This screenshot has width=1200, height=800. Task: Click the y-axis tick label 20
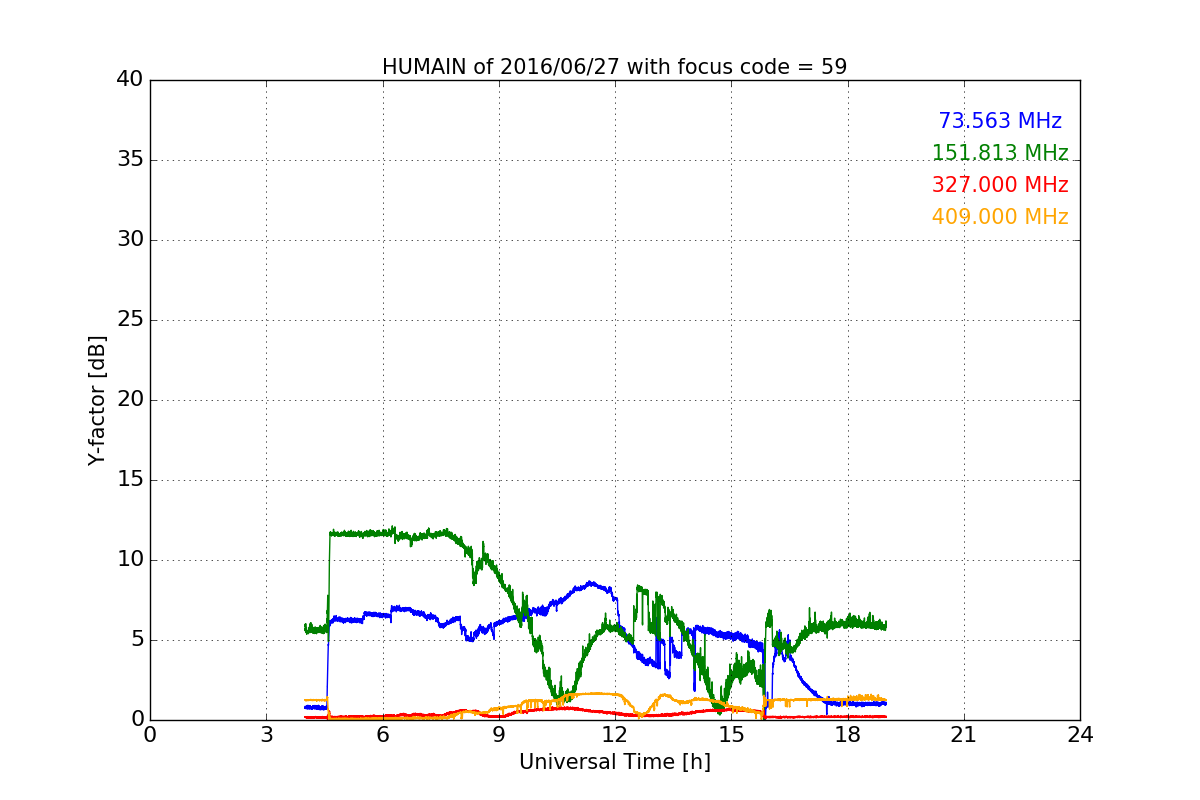pos(130,400)
